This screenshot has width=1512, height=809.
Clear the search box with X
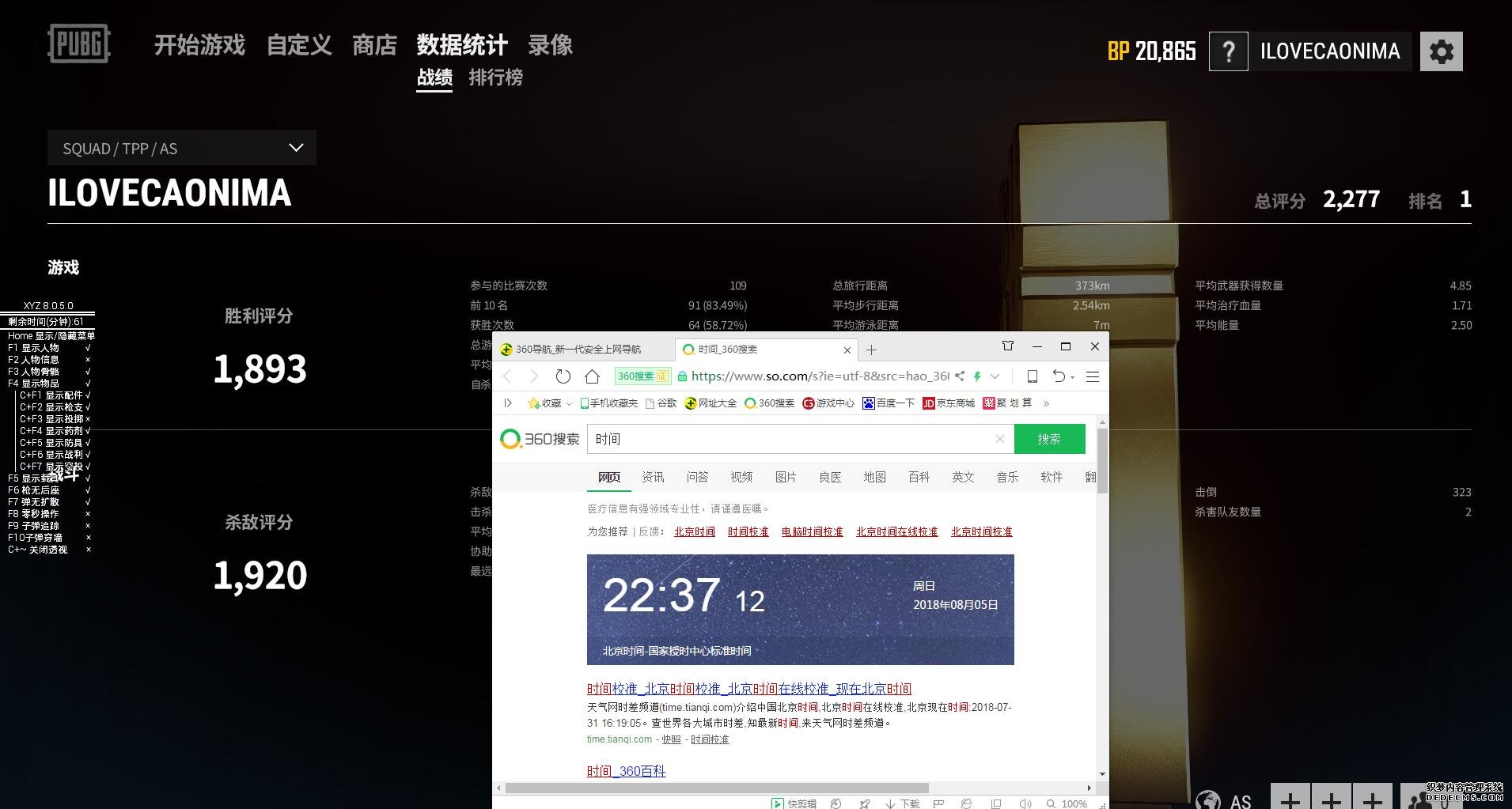click(999, 439)
